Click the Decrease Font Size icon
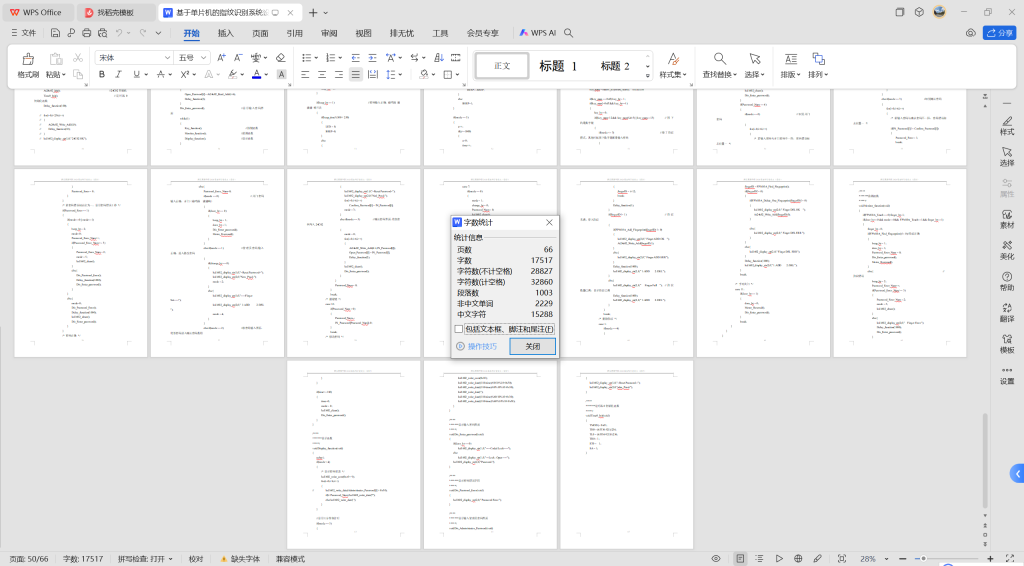The height and width of the screenshot is (566, 1024). [x=238, y=57]
